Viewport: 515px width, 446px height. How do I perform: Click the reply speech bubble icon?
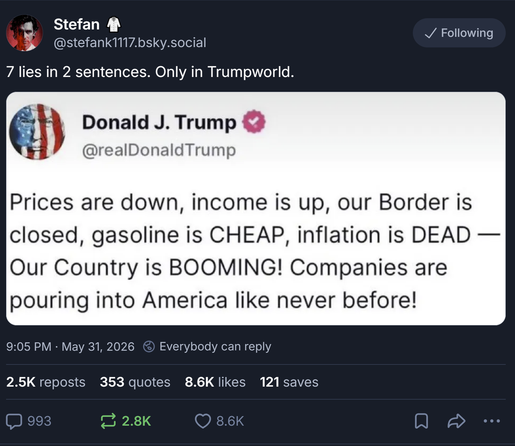point(14,421)
